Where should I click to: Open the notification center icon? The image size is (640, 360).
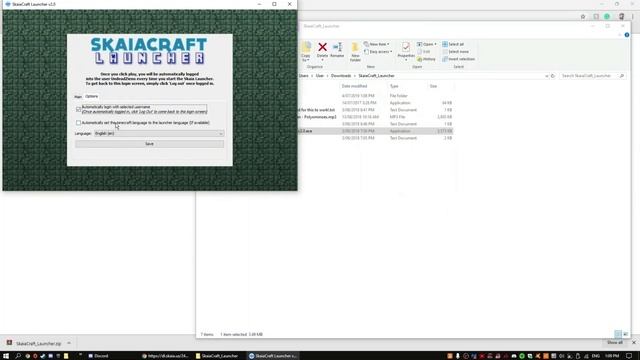click(629, 356)
